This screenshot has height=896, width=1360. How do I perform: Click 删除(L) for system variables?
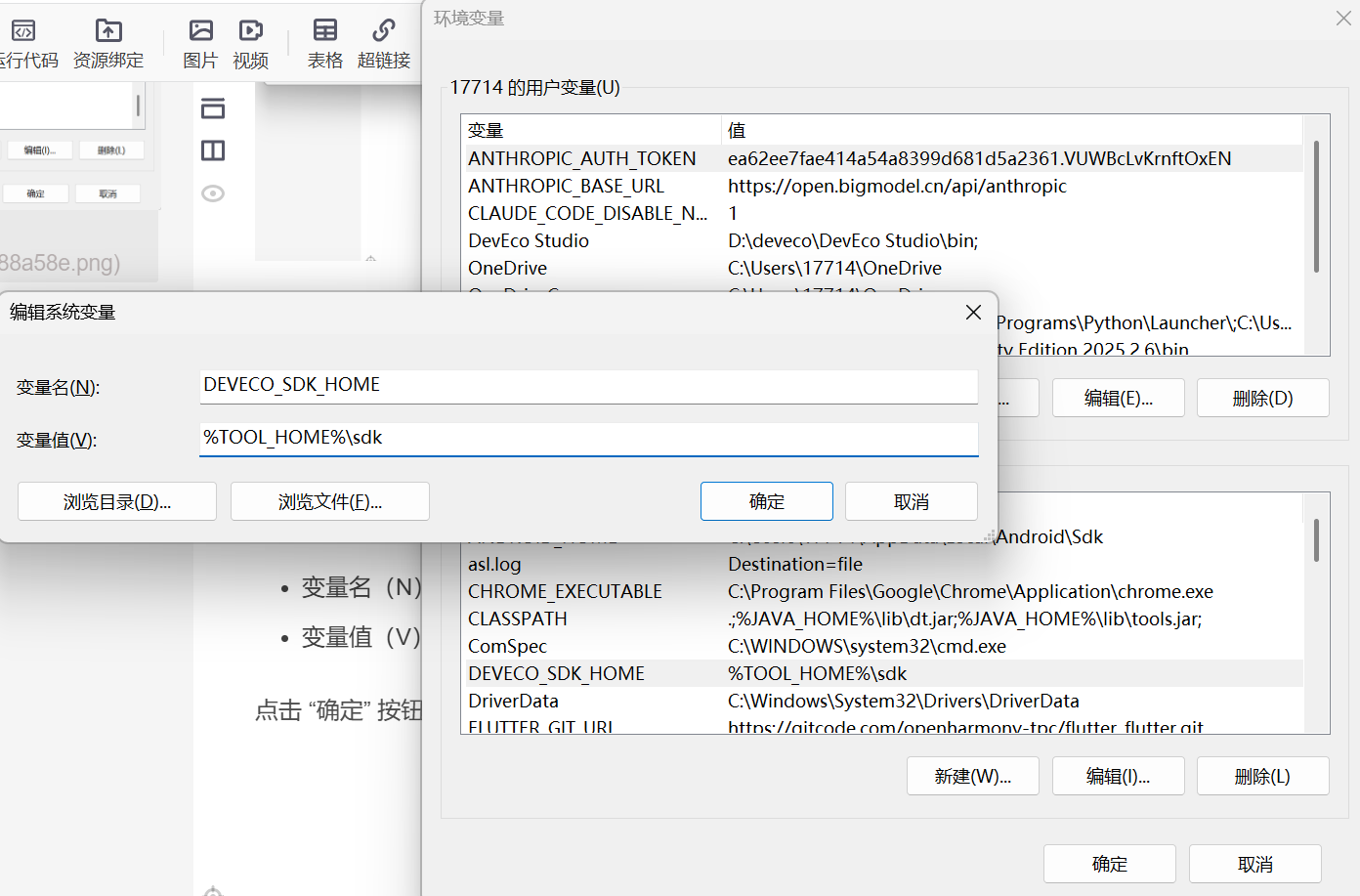(1263, 776)
